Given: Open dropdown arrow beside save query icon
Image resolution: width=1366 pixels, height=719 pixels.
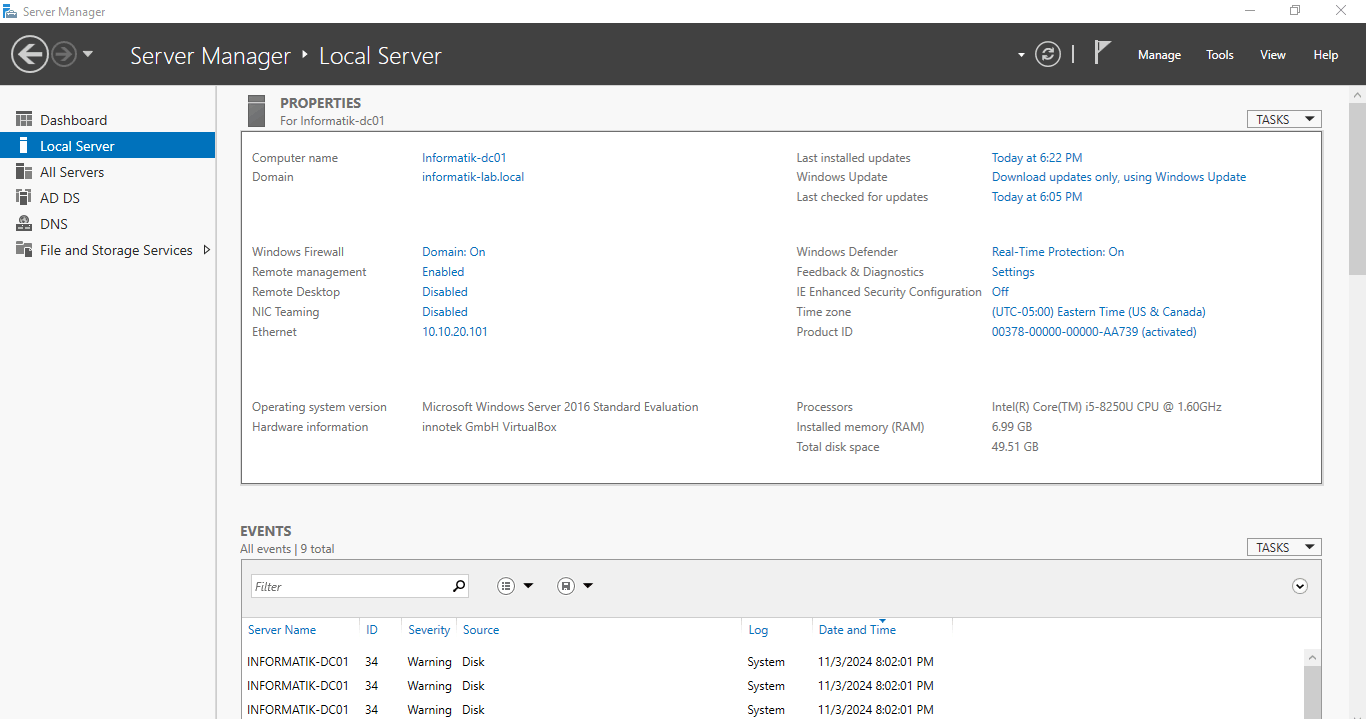Looking at the screenshot, I should click(588, 586).
